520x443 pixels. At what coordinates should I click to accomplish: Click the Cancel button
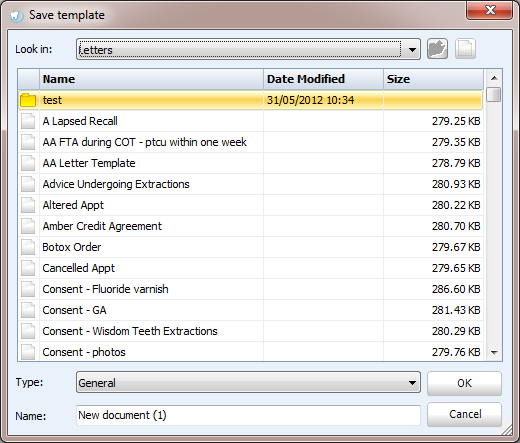464,414
